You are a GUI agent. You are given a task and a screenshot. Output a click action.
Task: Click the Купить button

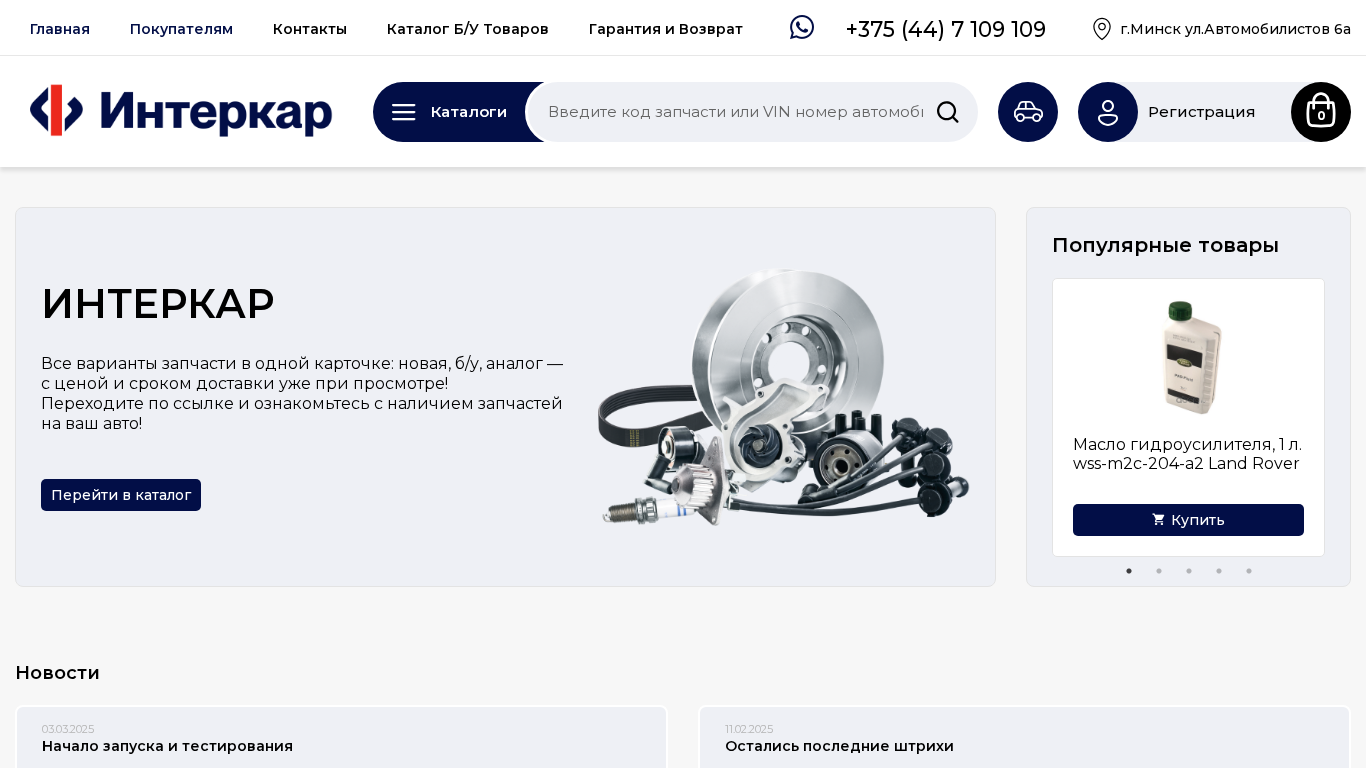pyautogui.click(x=1188, y=520)
